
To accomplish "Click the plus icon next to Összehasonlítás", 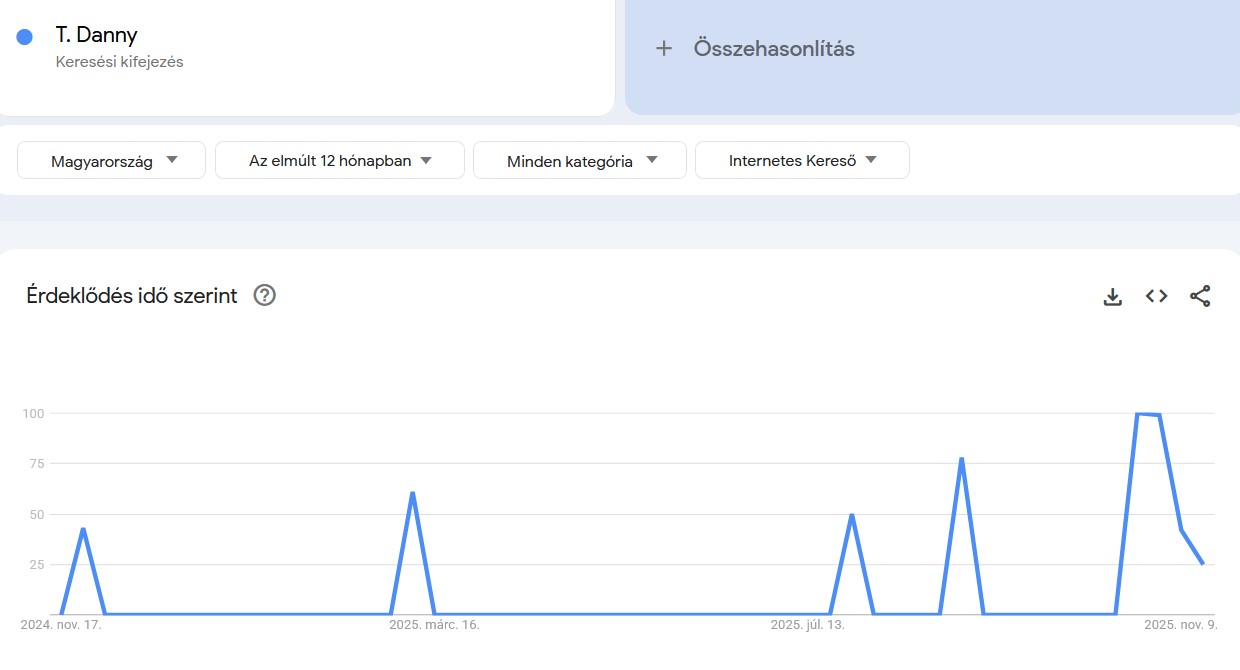I will tap(665, 47).
